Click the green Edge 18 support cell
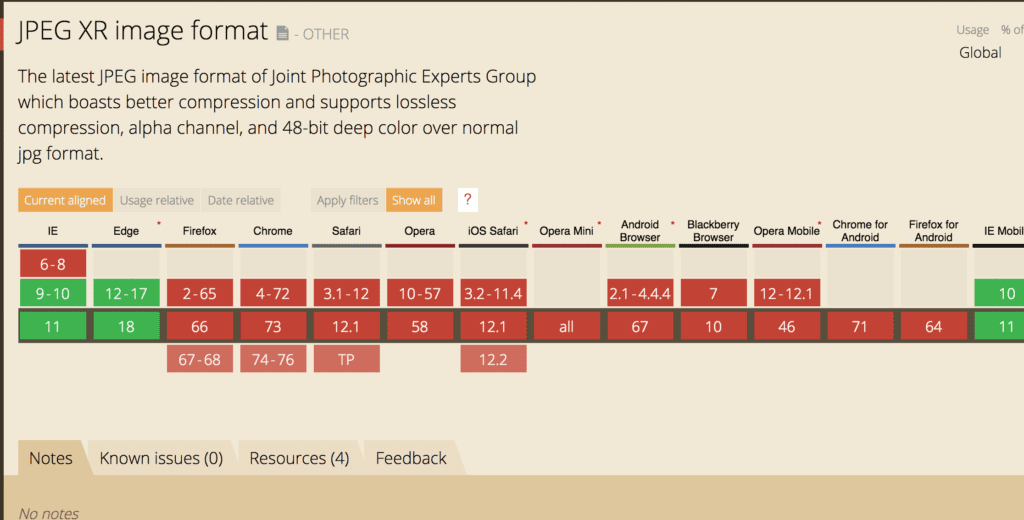The image size is (1024, 520). click(126, 325)
